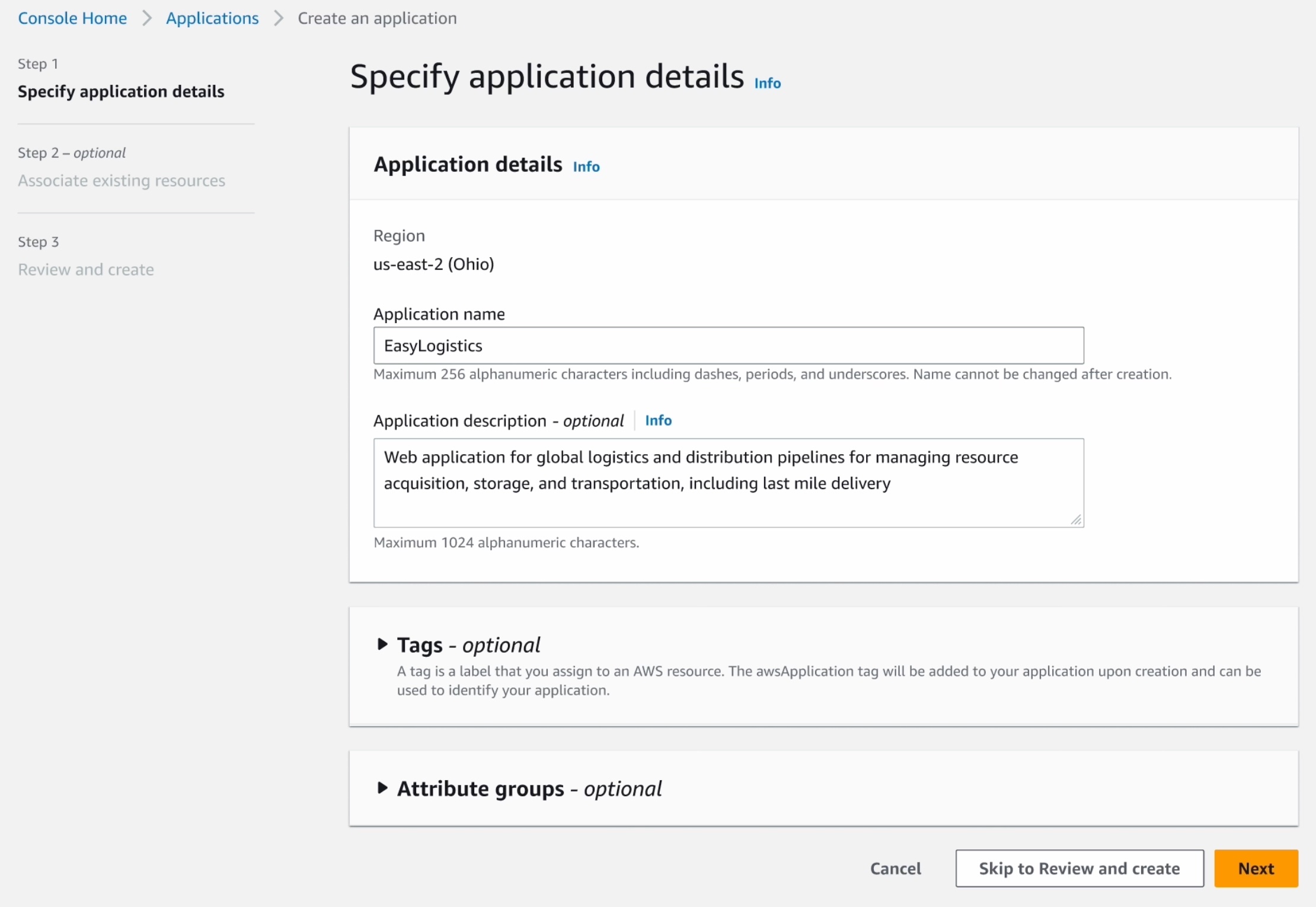Viewport: 1316px width, 907px height.
Task: Expand the Tags optional section triangle
Action: click(x=382, y=644)
